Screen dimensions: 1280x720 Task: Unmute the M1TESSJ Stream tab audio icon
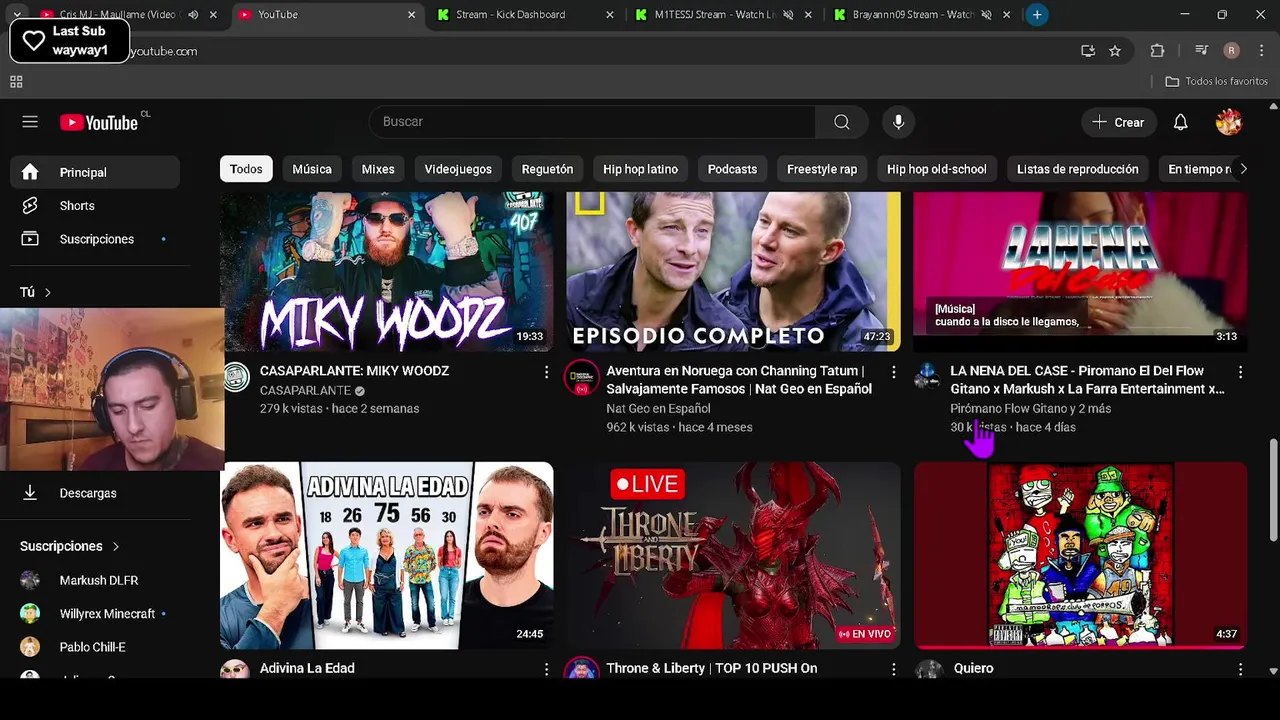pos(788,15)
